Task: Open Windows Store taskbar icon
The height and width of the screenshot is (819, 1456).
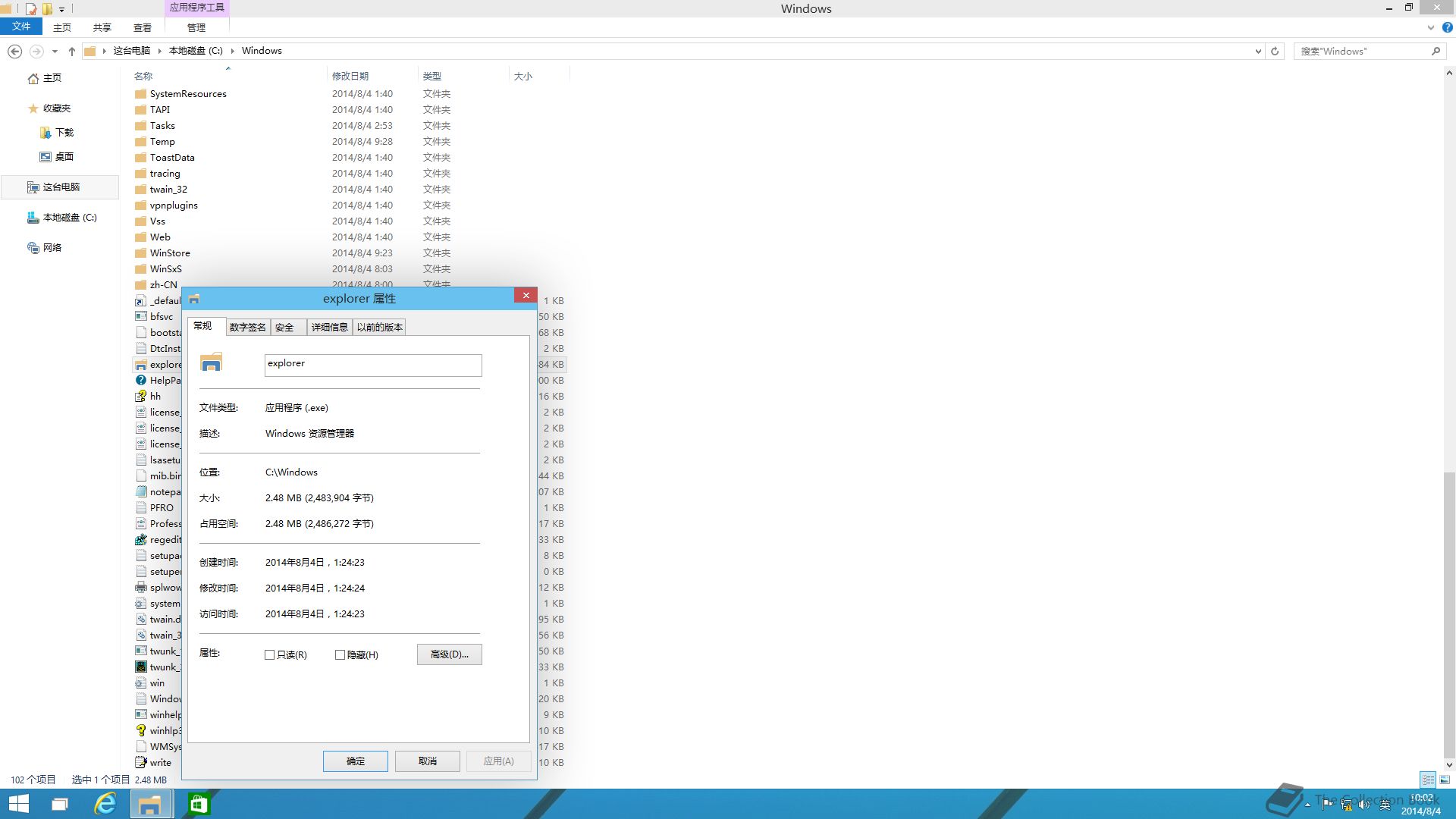Action: (x=199, y=804)
